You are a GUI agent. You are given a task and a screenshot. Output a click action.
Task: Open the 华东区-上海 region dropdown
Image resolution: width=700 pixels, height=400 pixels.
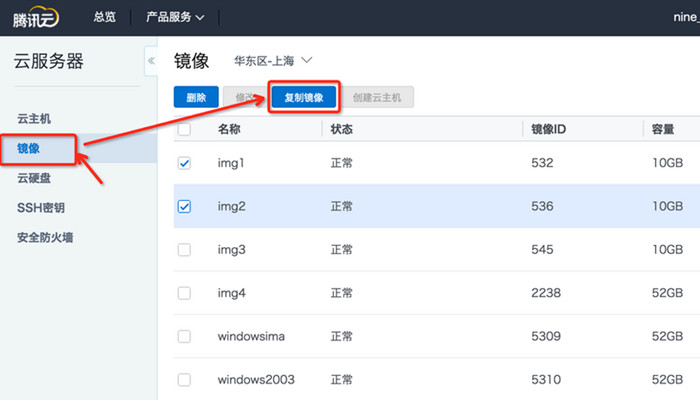pyautogui.click(x=273, y=61)
